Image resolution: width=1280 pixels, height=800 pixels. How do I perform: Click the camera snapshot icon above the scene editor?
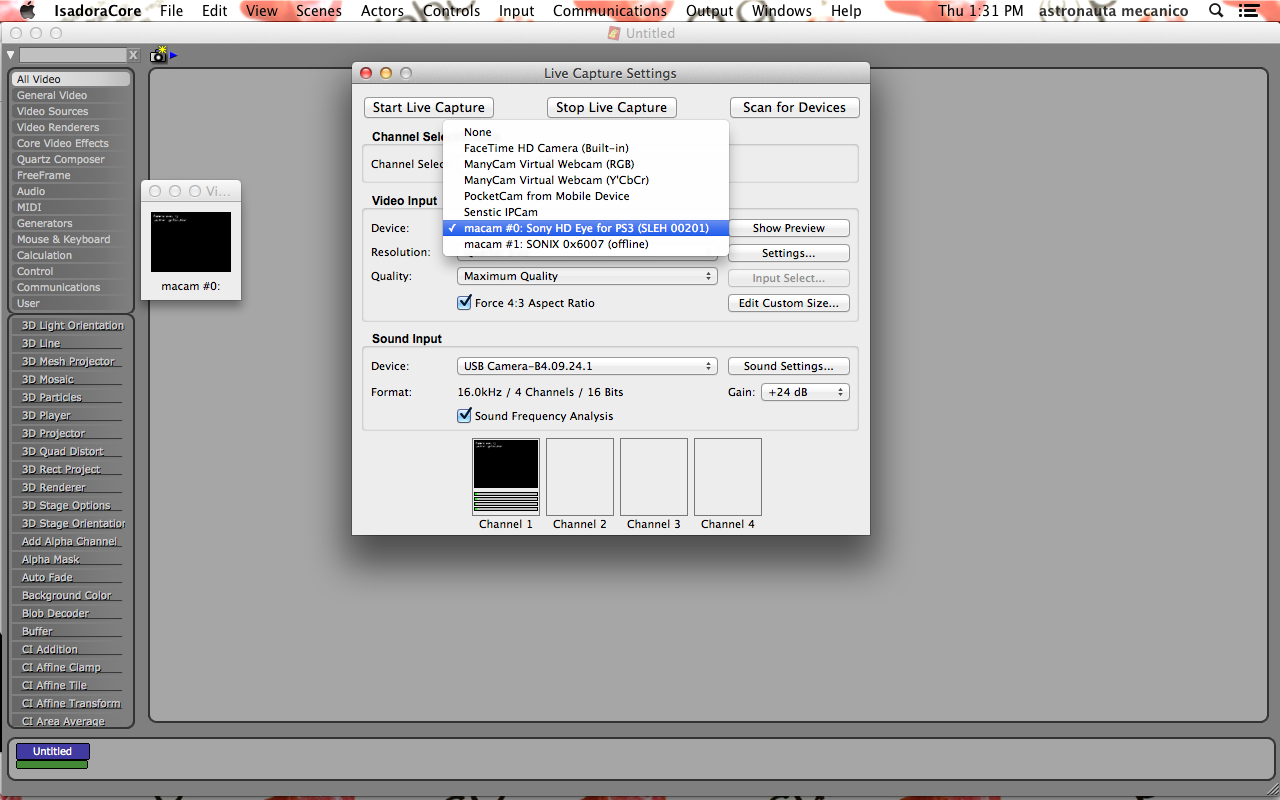(159, 55)
